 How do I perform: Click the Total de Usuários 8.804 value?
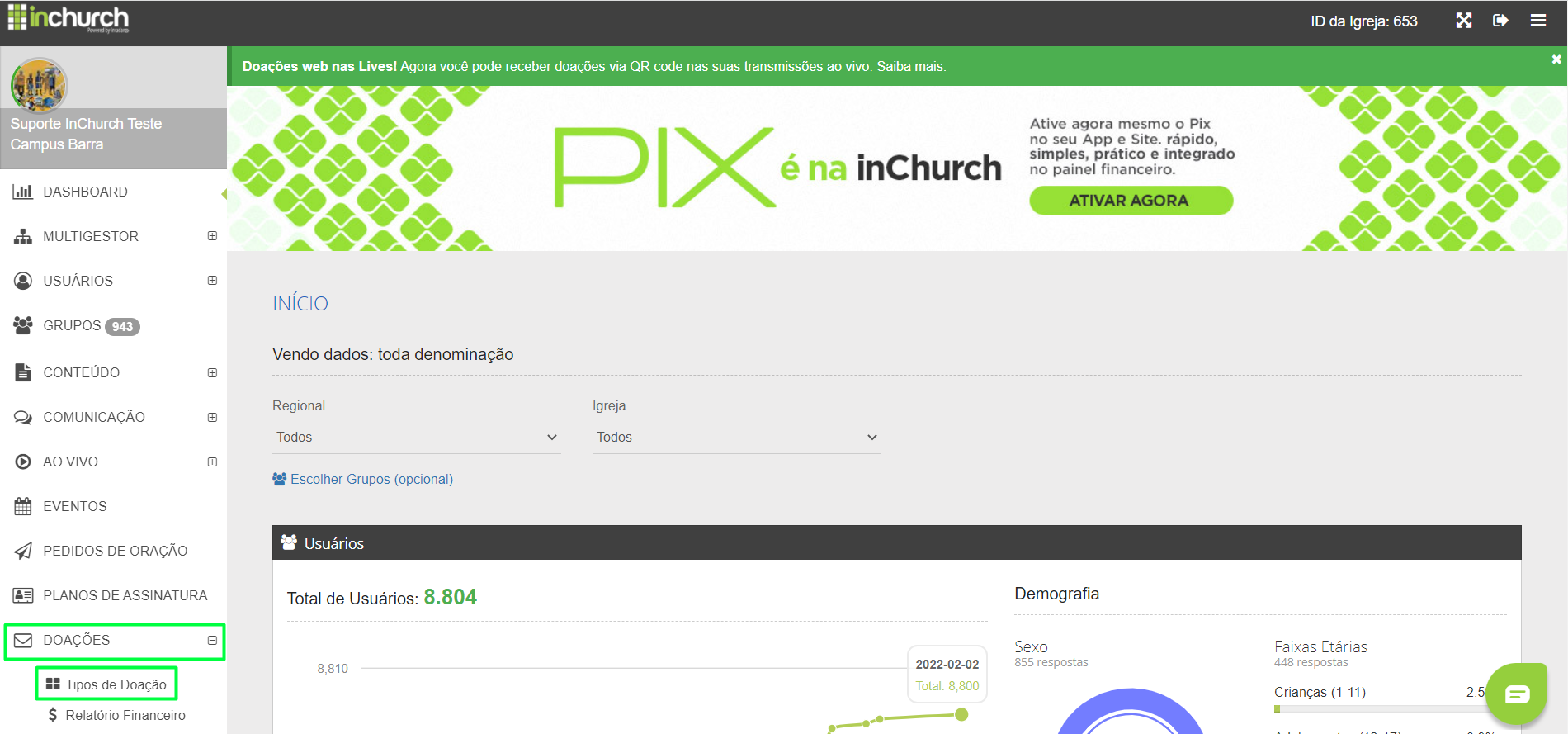coord(450,597)
